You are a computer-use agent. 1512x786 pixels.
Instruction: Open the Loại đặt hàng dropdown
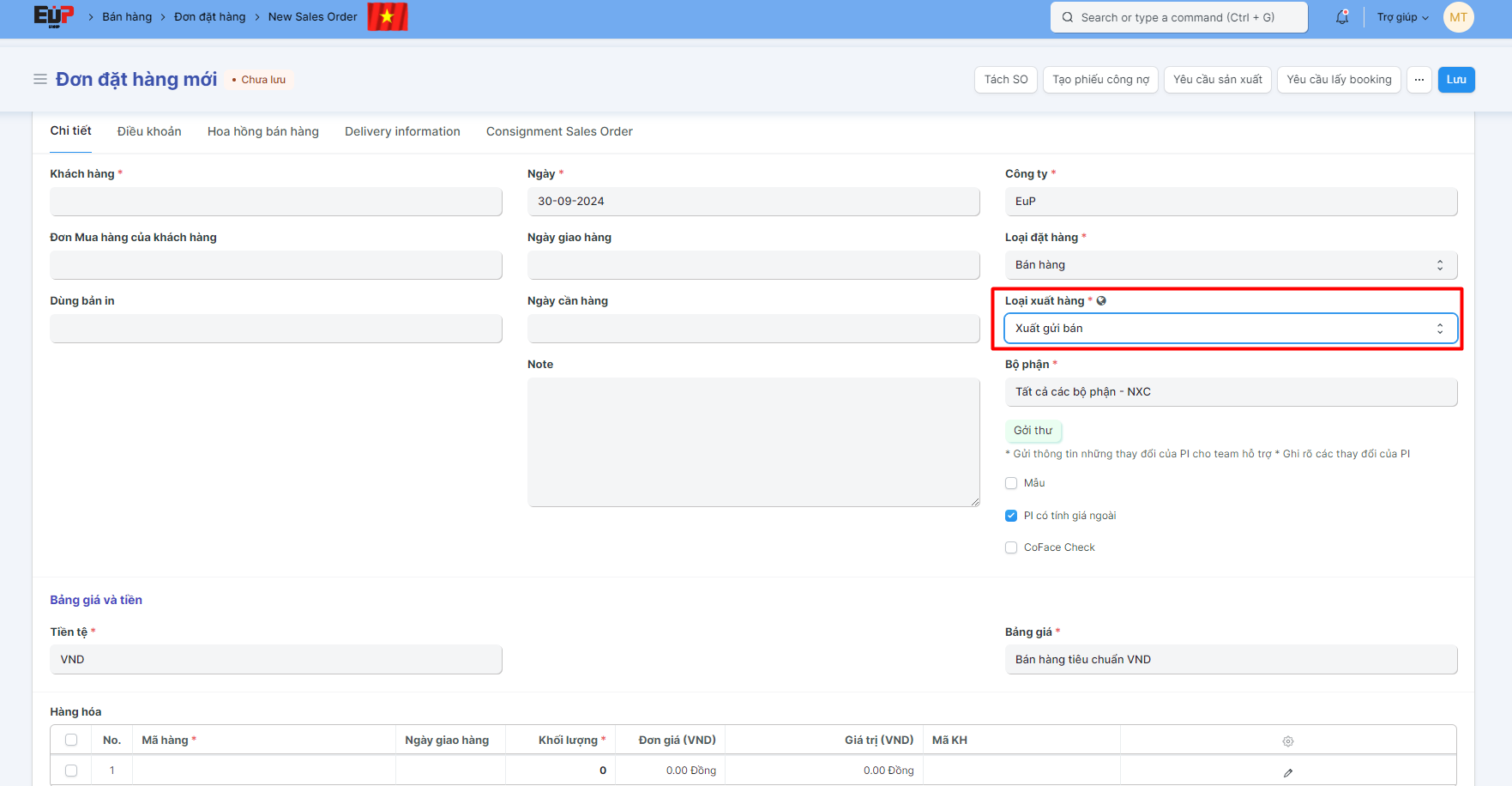point(1230,265)
